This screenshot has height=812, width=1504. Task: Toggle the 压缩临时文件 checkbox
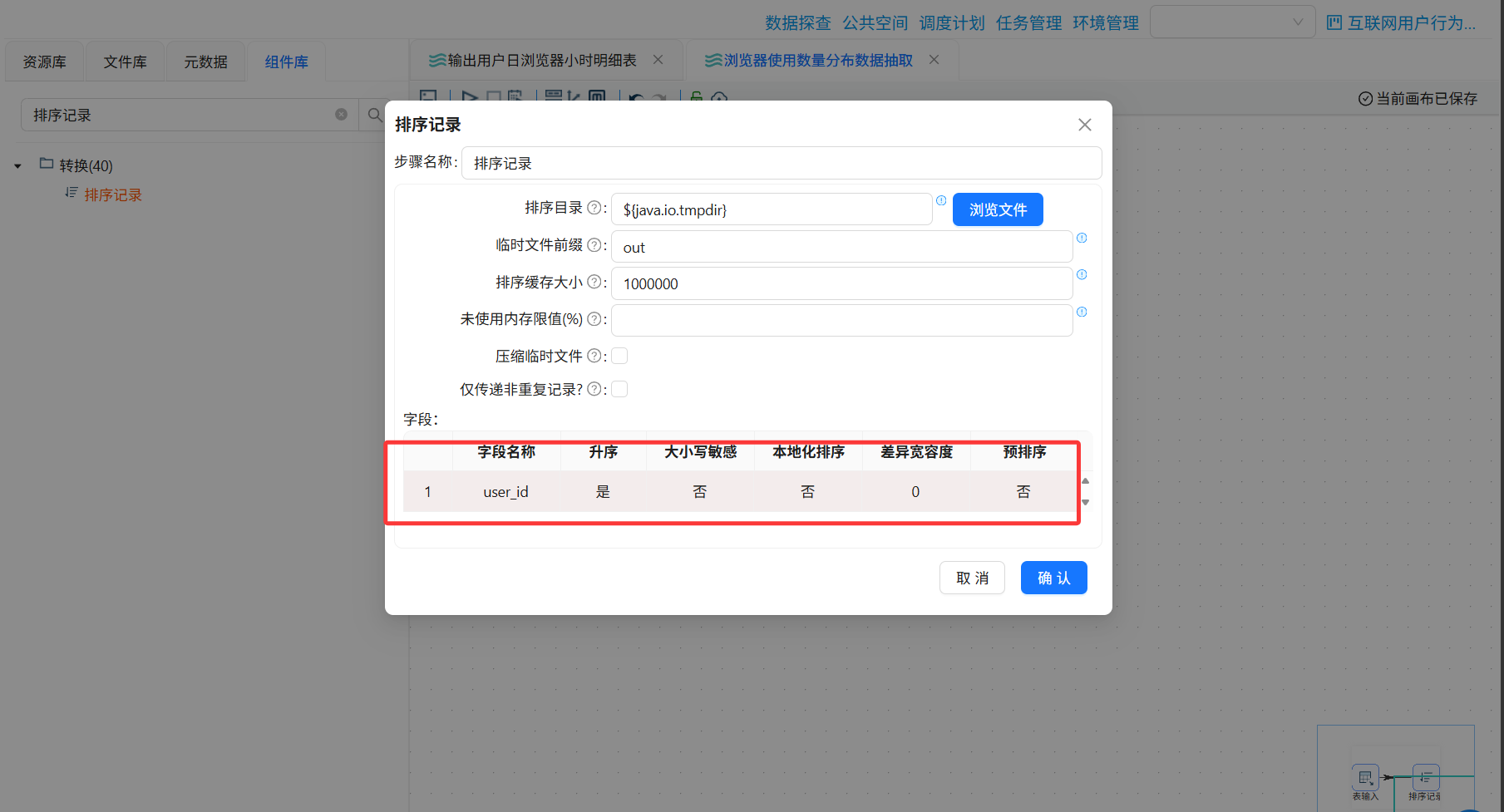click(619, 356)
